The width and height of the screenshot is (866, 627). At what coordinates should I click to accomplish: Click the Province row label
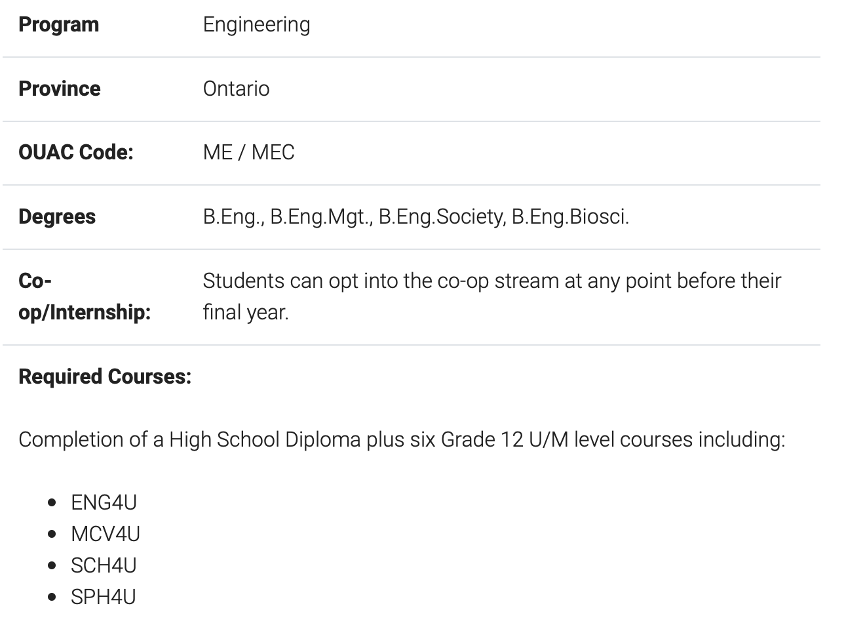point(59,89)
